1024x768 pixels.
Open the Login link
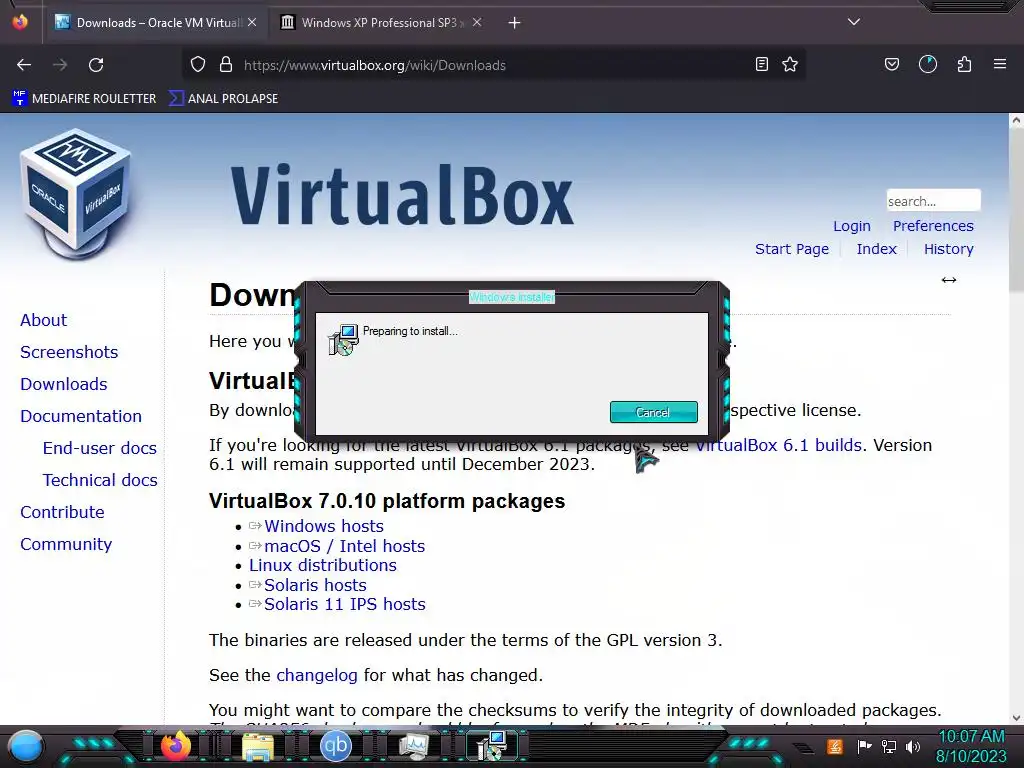pyautogui.click(x=852, y=226)
